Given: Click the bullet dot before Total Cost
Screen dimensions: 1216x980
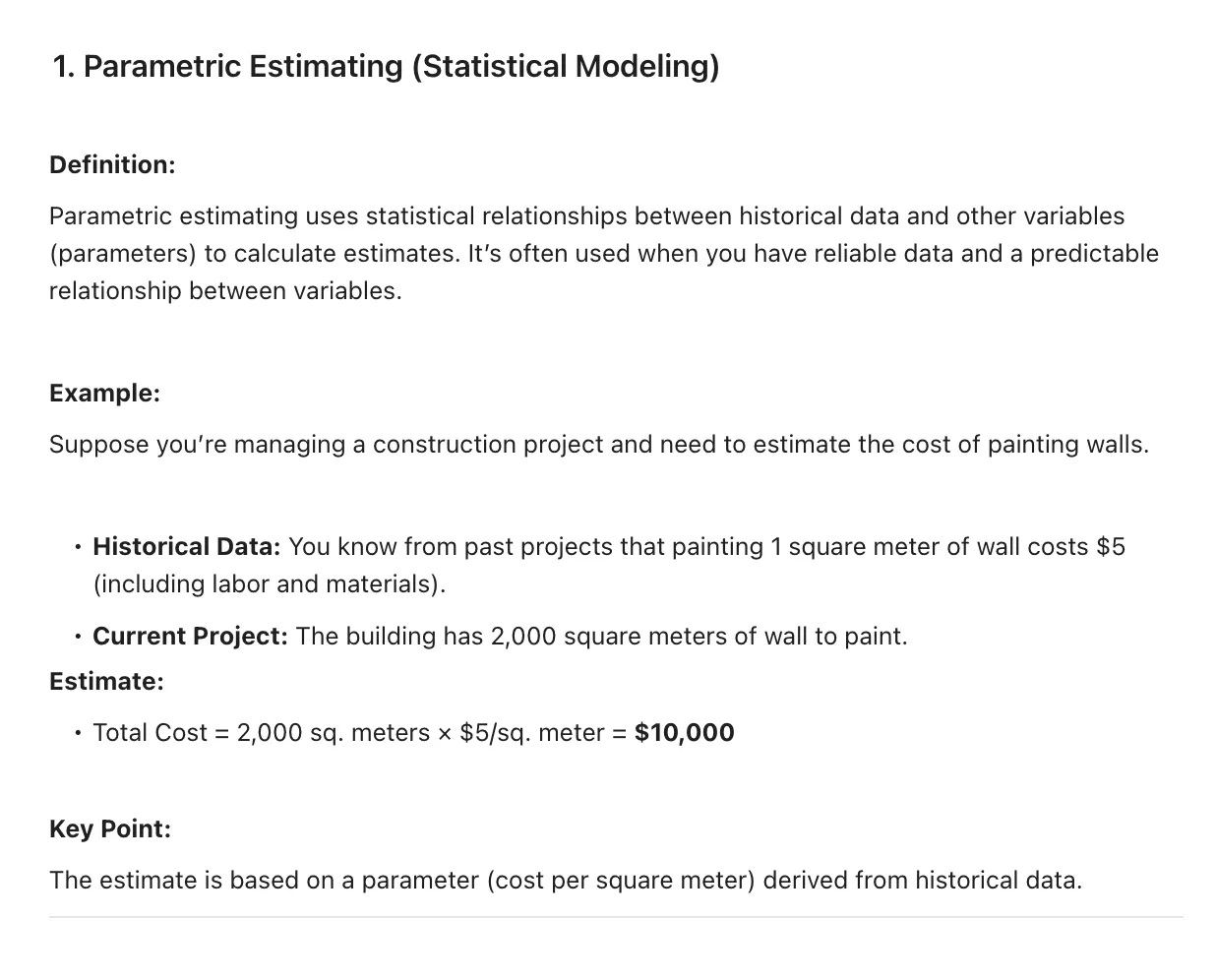Looking at the screenshot, I should (x=77, y=733).
